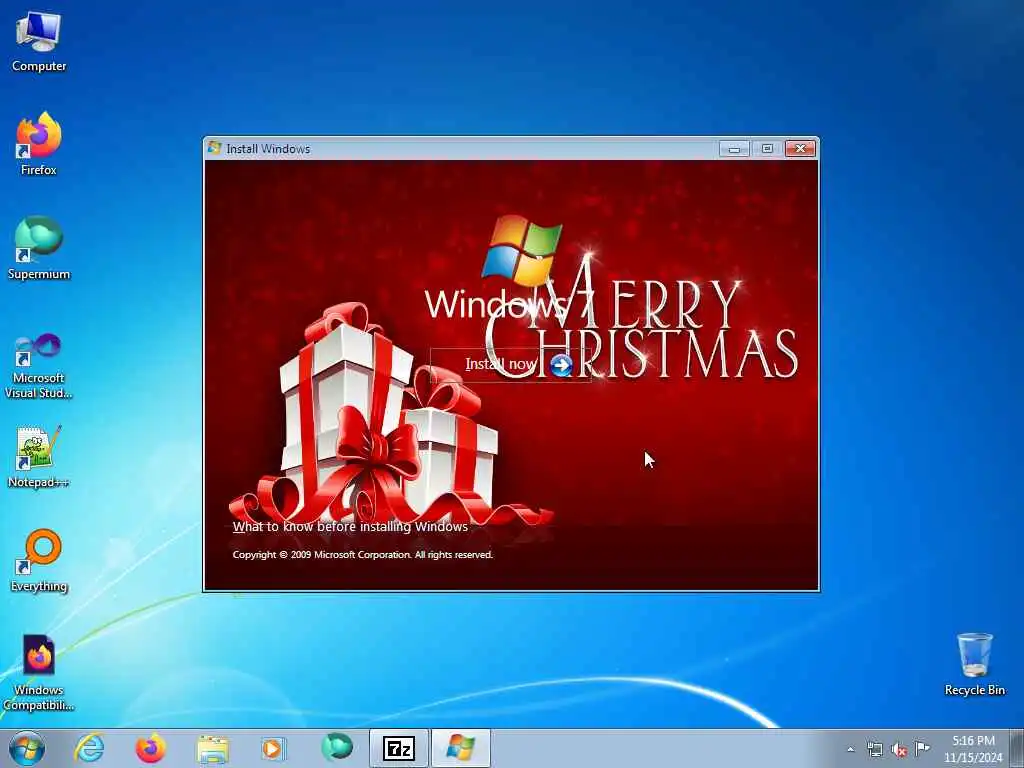Show hidden system tray icons
Viewport: 1024px width, 768px height.
pyautogui.click(x=850, y=749)
